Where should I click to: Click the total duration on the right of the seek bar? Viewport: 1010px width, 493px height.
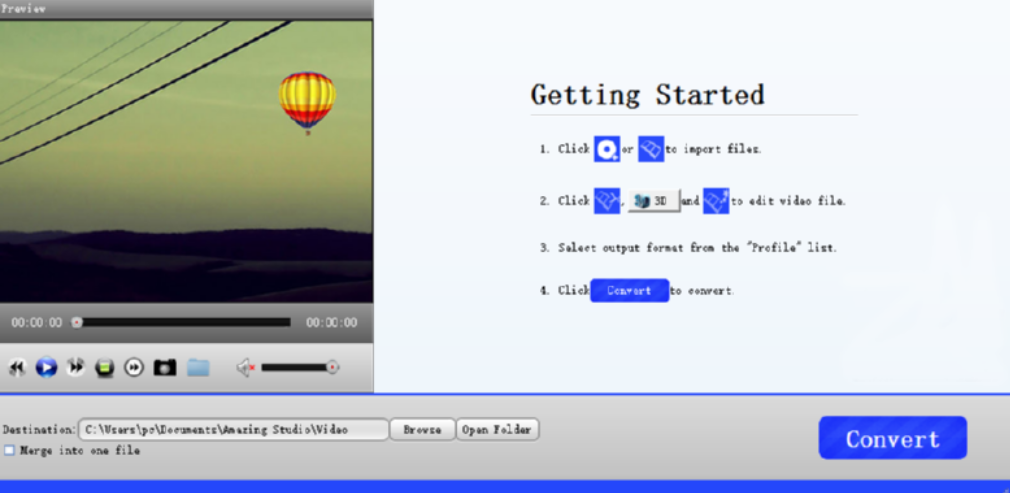(332, 322)
